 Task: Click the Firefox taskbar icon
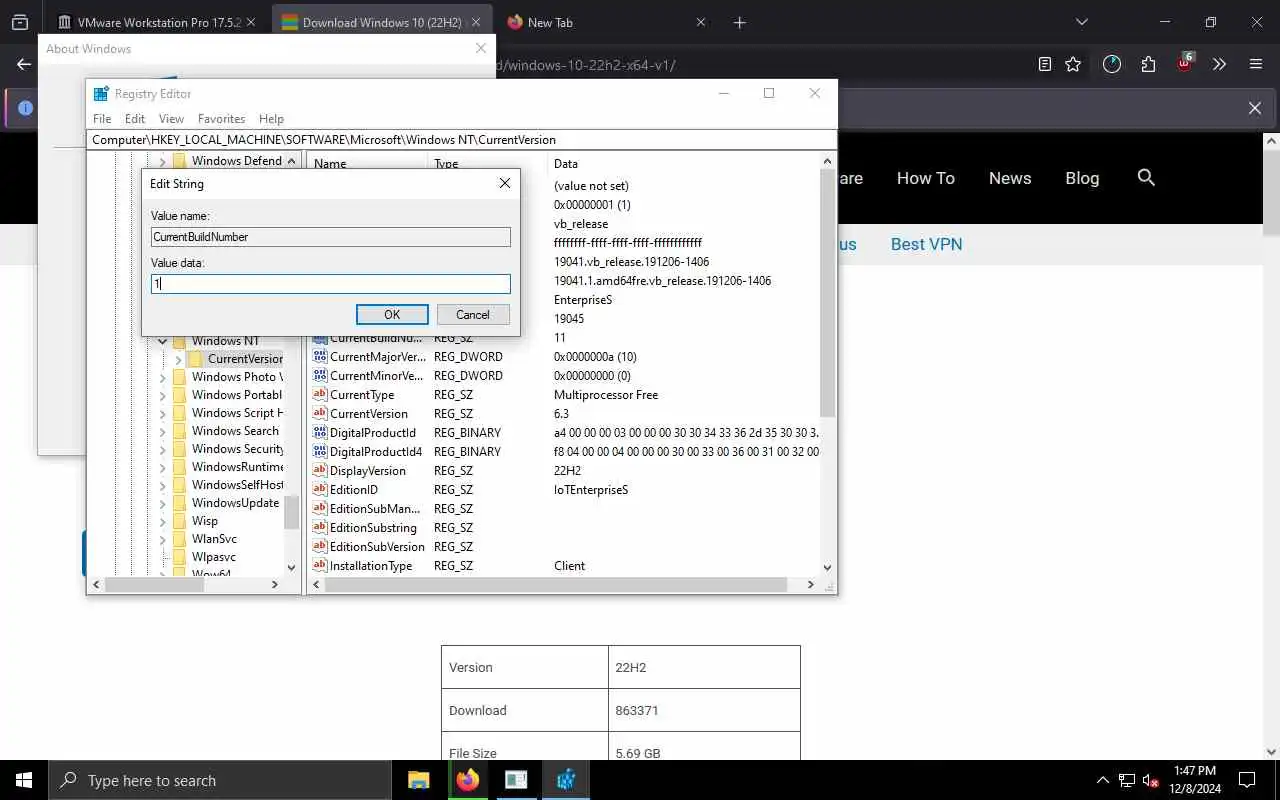(x=467, y=780)
